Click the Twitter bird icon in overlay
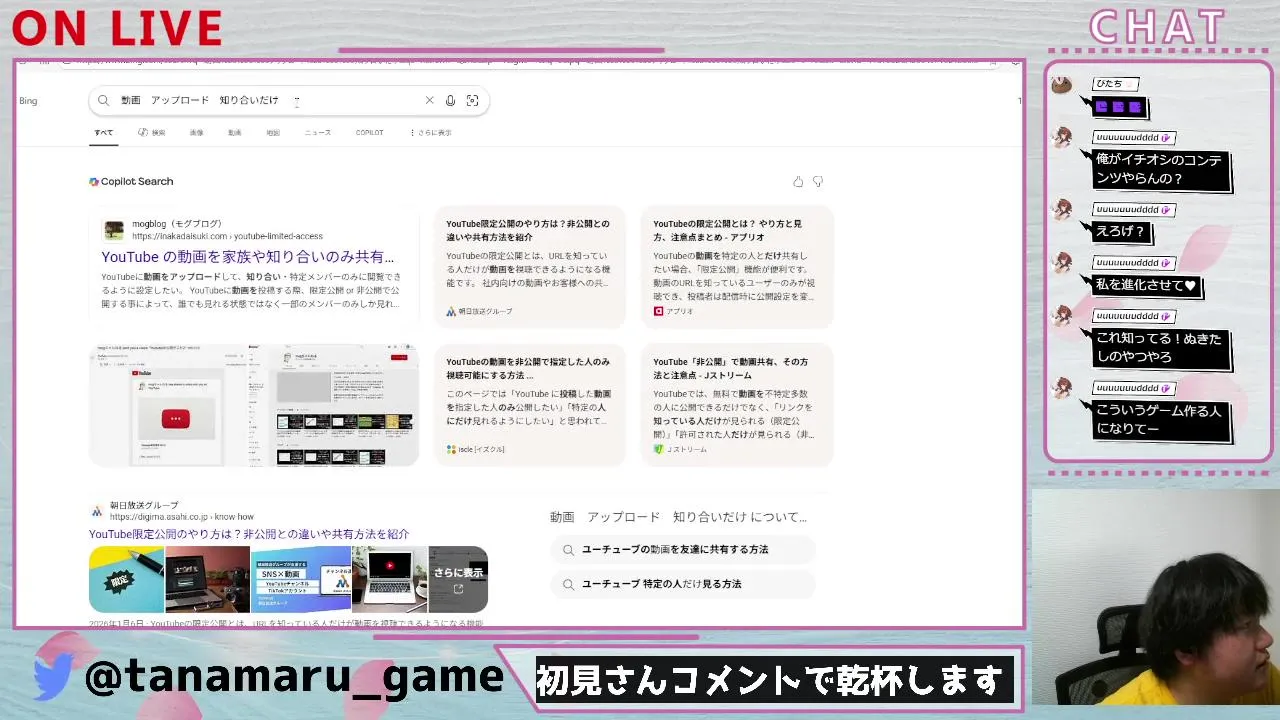 [x=55, y=677]
